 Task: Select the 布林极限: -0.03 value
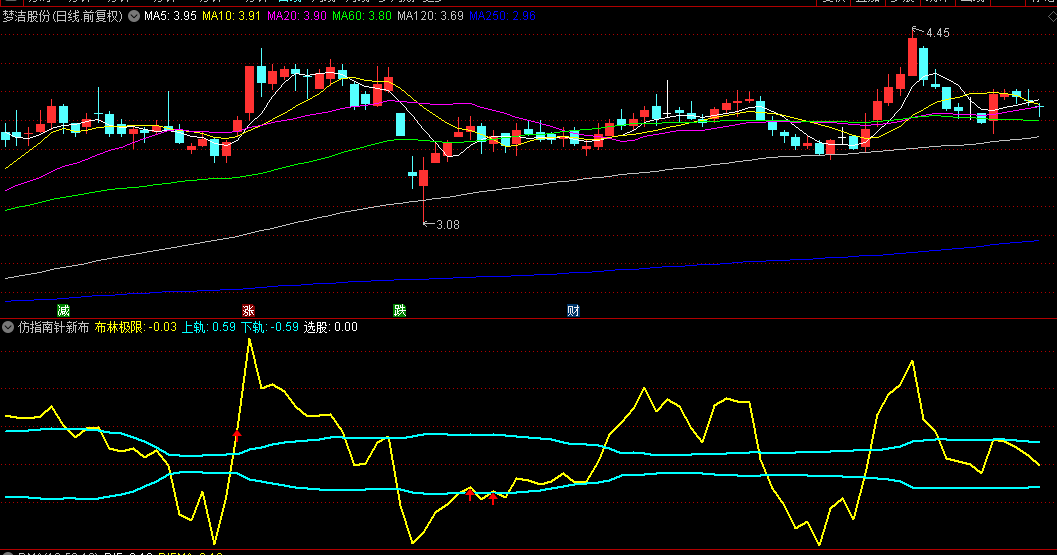click(x=135, y=328)
